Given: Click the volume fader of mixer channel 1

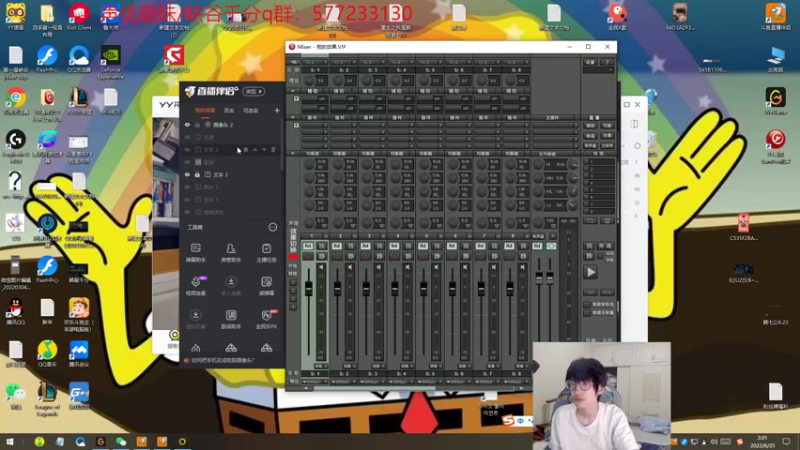Looking at the screenshot, I should click(x=309, y=289).
